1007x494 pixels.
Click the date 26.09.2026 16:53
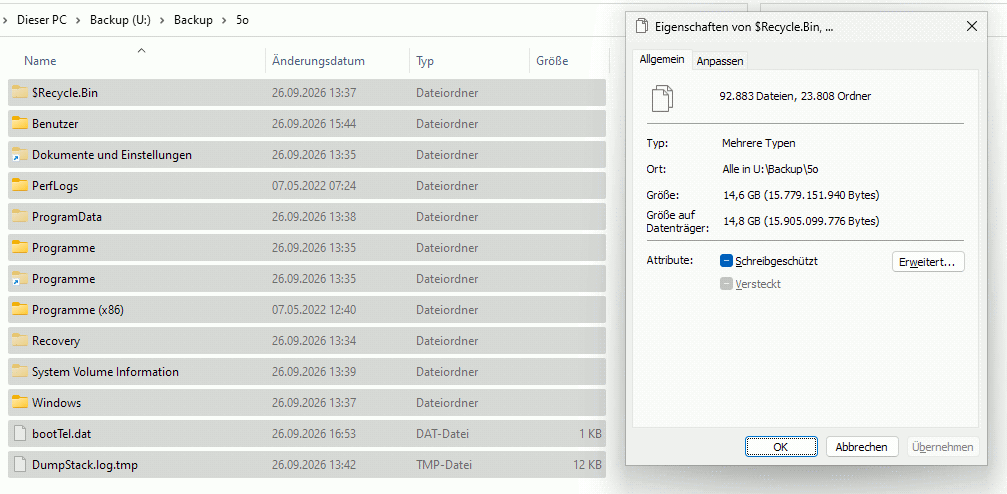(313, 434)
